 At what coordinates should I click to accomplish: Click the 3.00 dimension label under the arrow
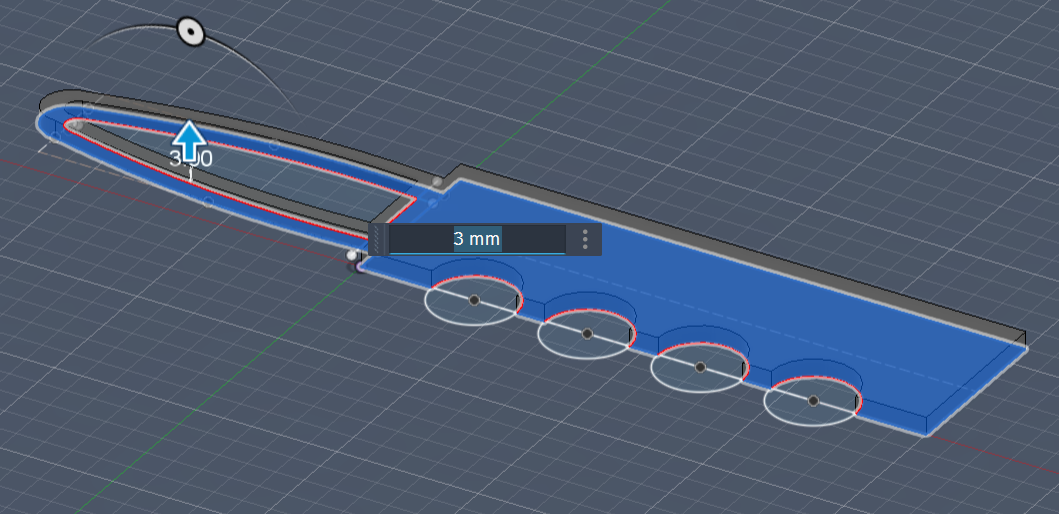click(x=190, y=159)
